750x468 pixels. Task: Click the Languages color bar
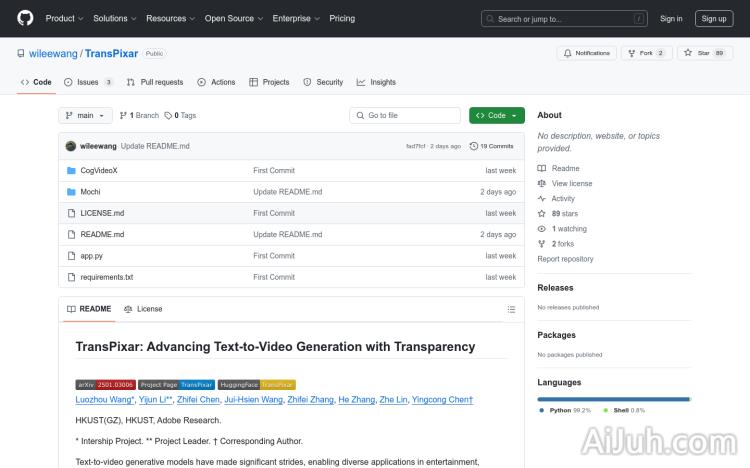click(613, 399)
